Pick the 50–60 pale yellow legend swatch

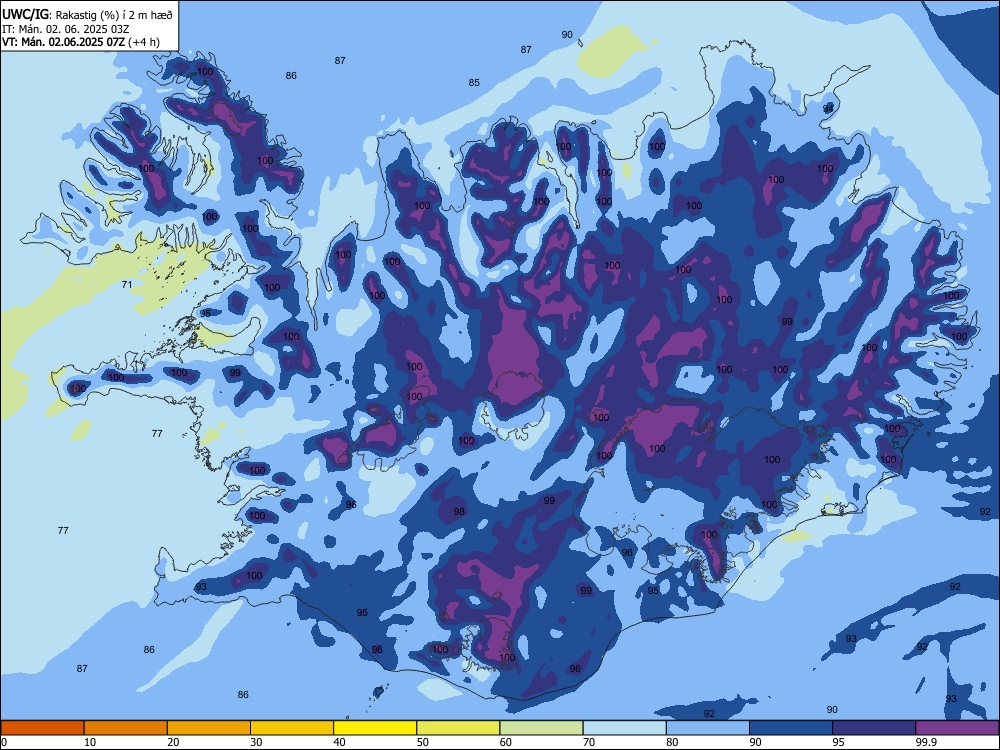tap(458, 728)
